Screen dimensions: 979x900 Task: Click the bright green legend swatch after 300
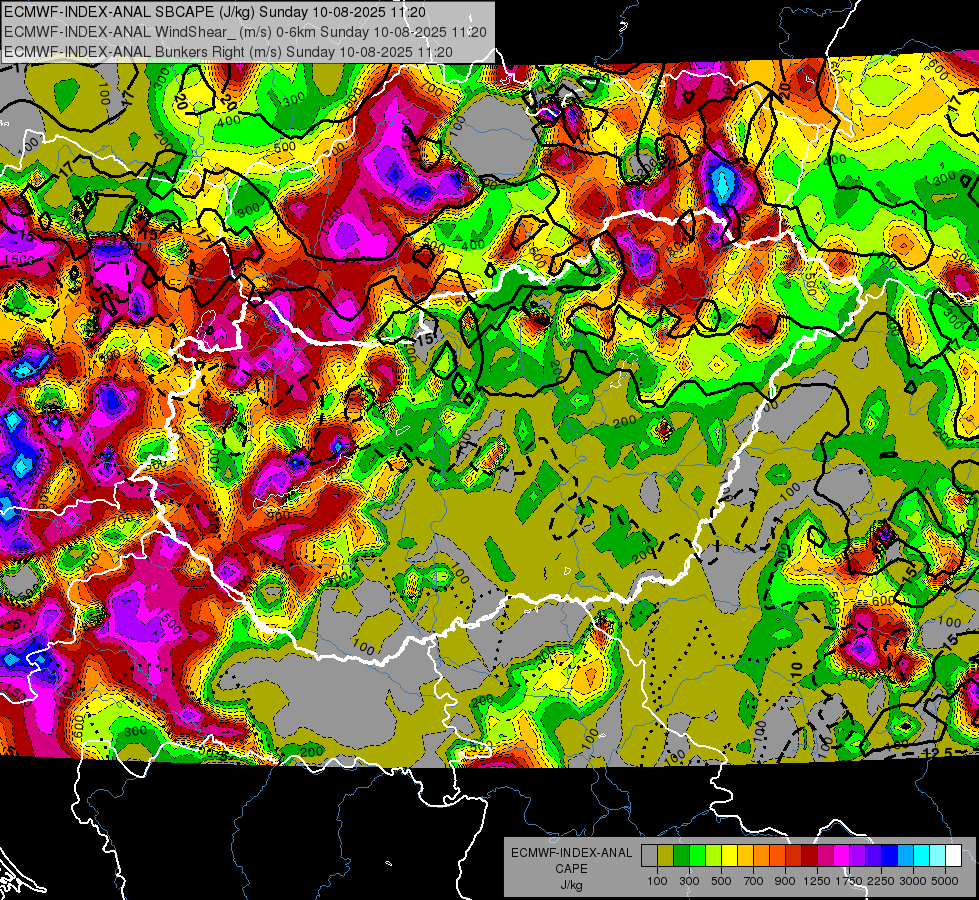coord(697,856)
